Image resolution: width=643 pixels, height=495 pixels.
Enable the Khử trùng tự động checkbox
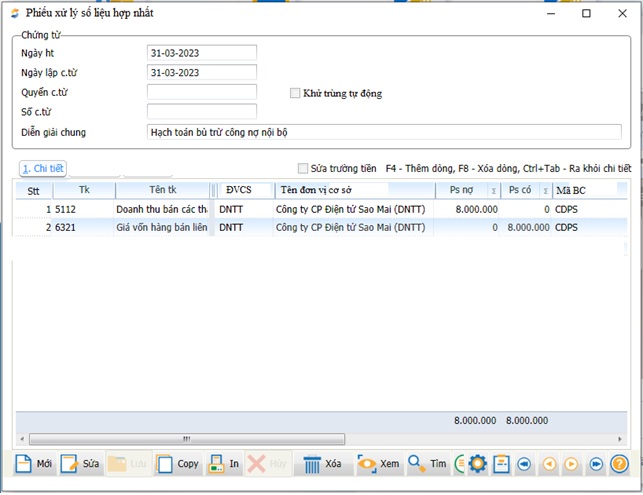pos(295,93)
